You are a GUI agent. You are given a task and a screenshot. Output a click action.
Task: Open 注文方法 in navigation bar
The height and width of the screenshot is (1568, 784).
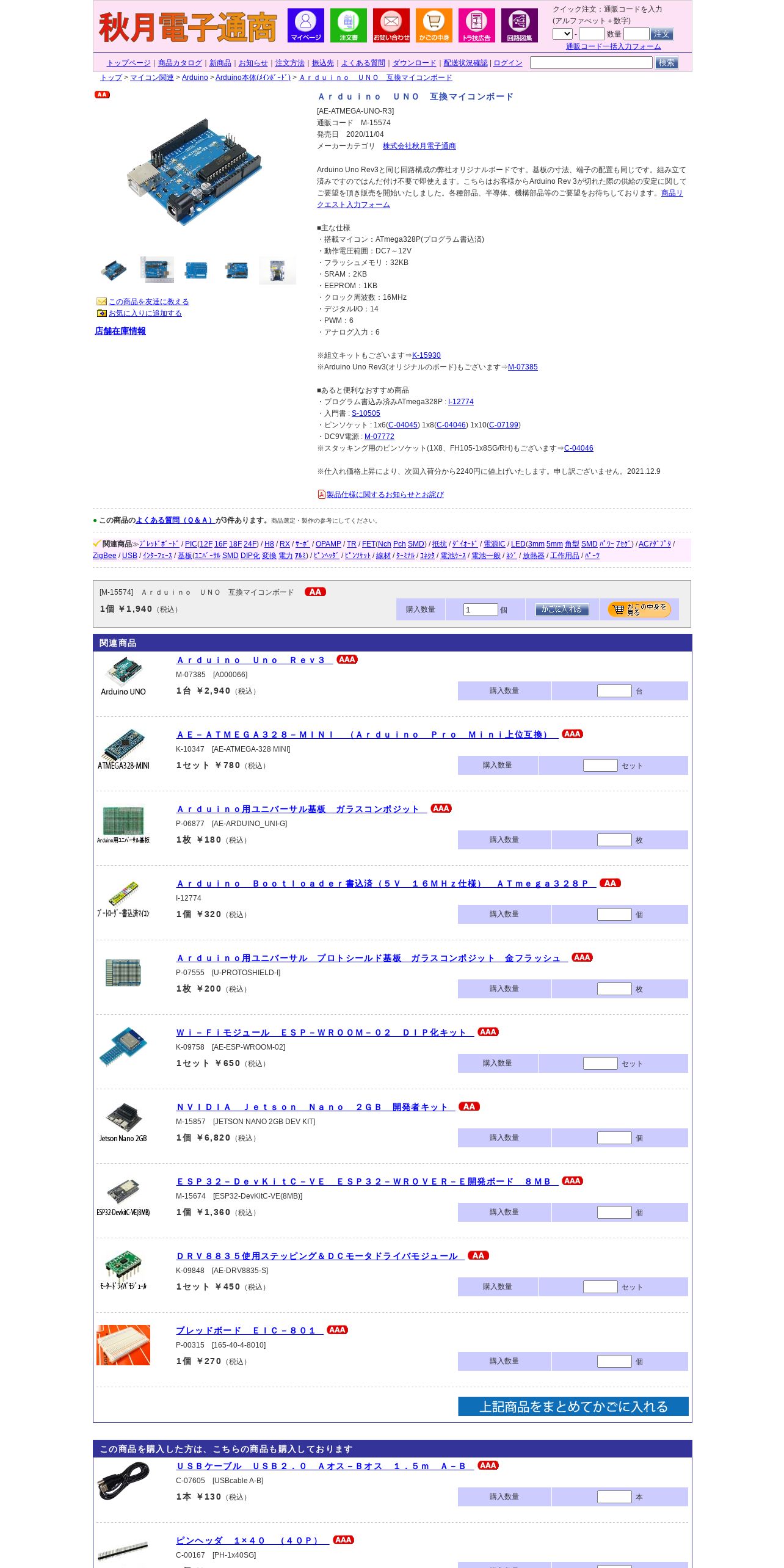point(290,63)
